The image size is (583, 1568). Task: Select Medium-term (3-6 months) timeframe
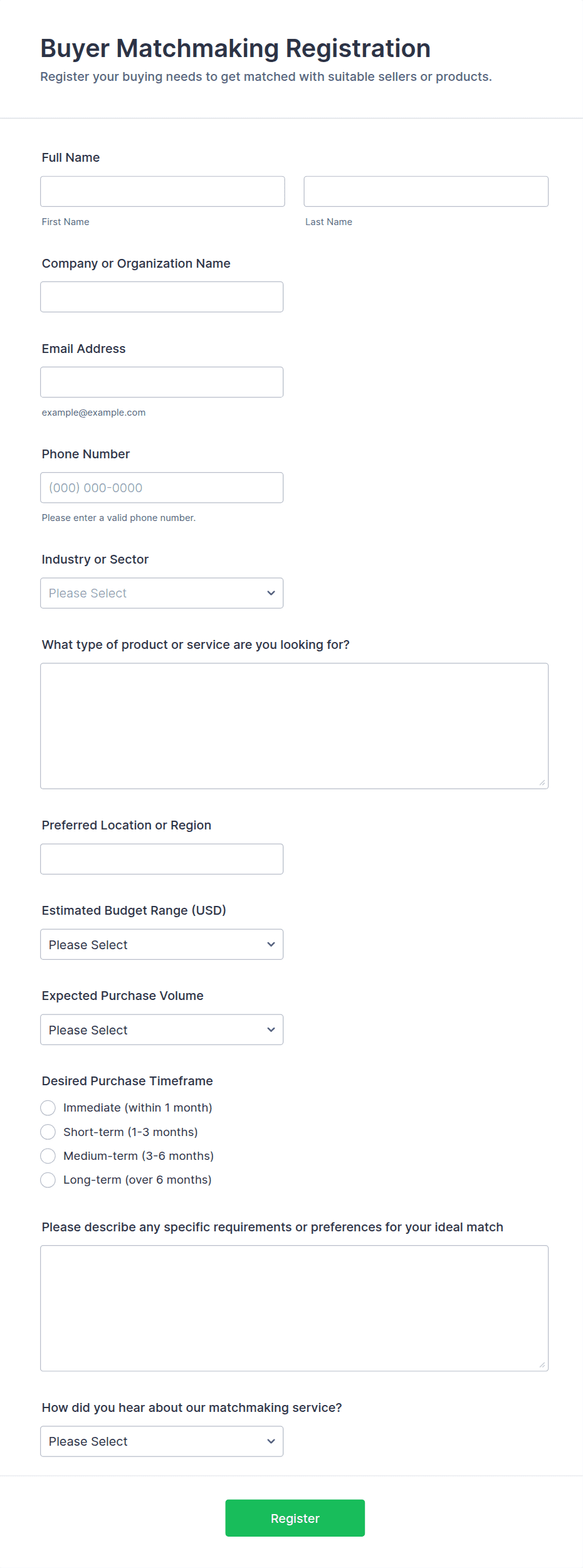click(48, 1155)
